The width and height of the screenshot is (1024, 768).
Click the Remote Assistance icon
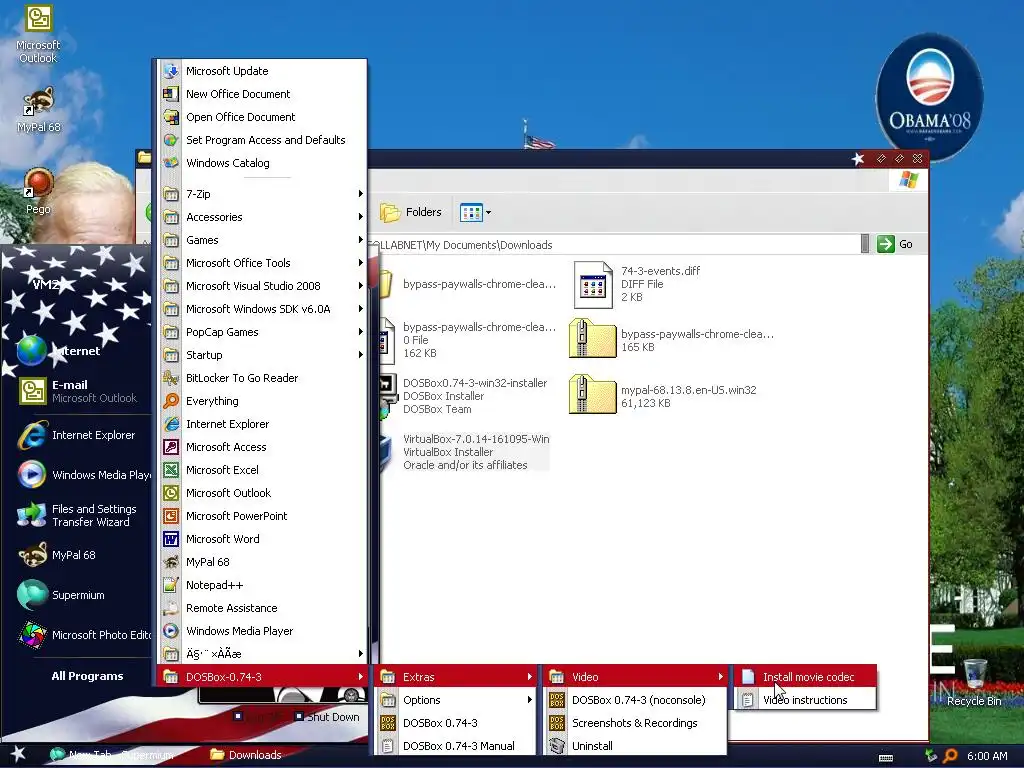pyautogui.click(x=171, y=608)
